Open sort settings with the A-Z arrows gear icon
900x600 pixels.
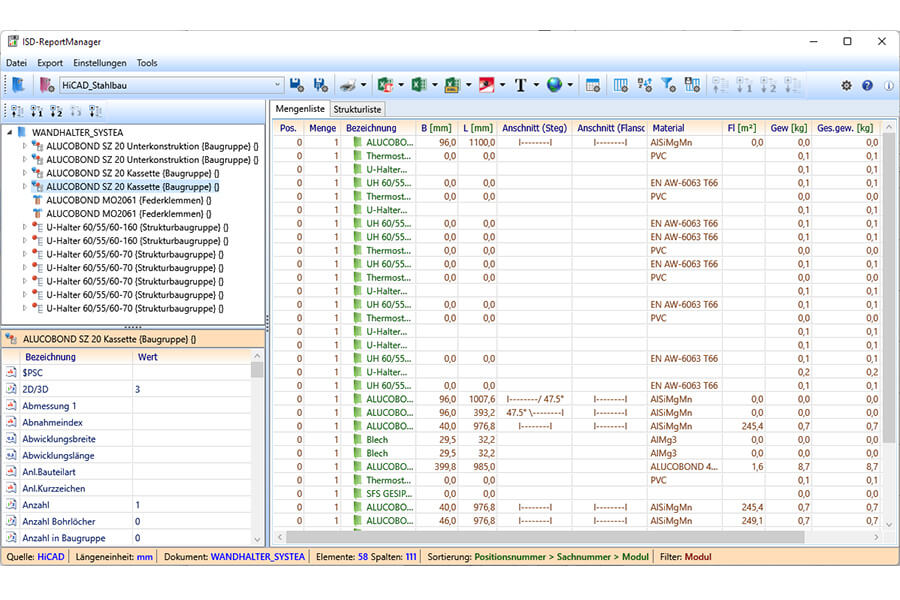coord(645,85)
